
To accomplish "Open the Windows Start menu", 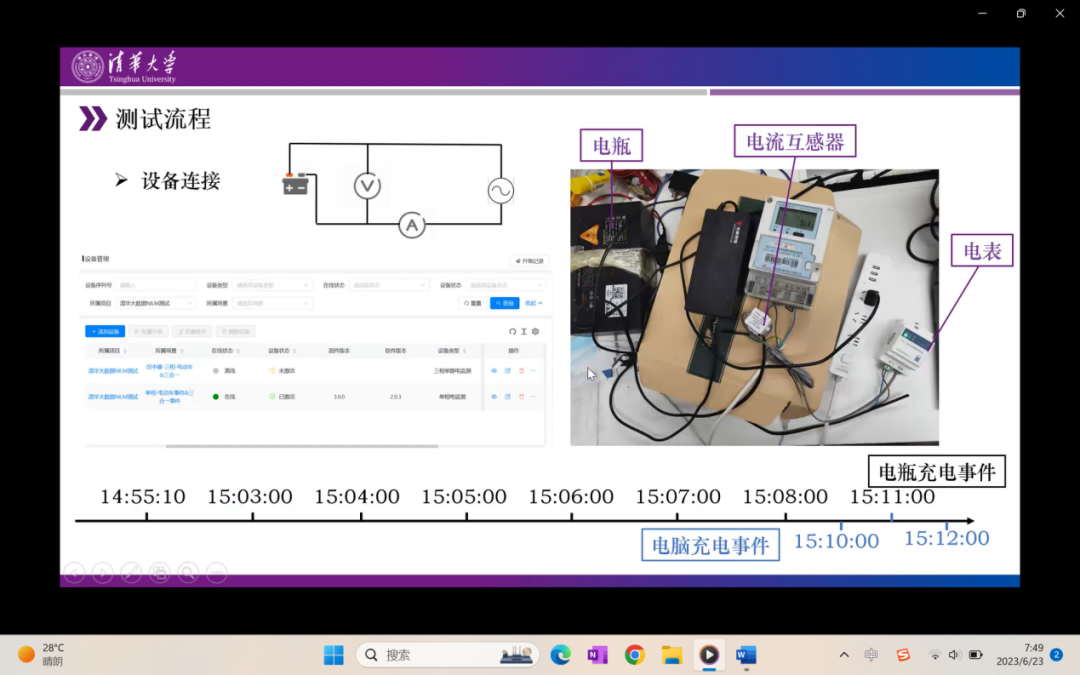I will tap(333, 654).
